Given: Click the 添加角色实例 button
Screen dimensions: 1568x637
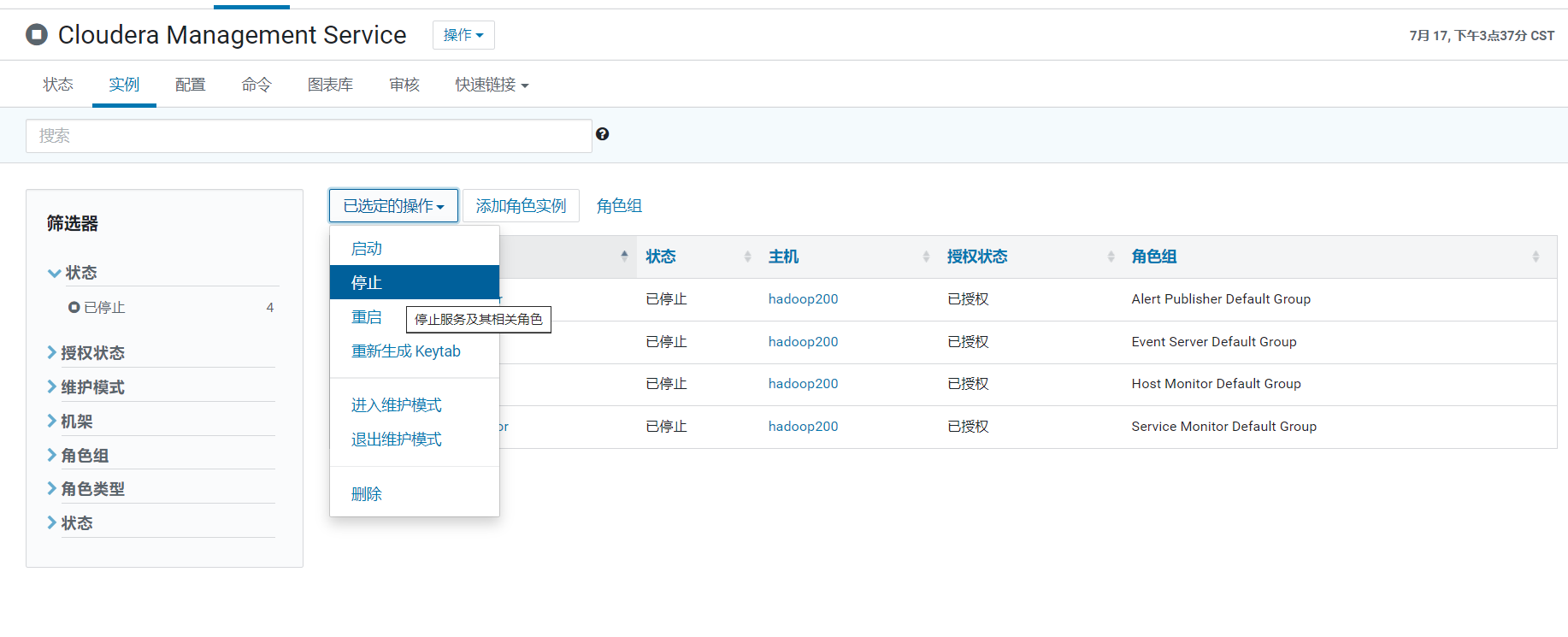Looking at the screenshot, I should [521, 206].
